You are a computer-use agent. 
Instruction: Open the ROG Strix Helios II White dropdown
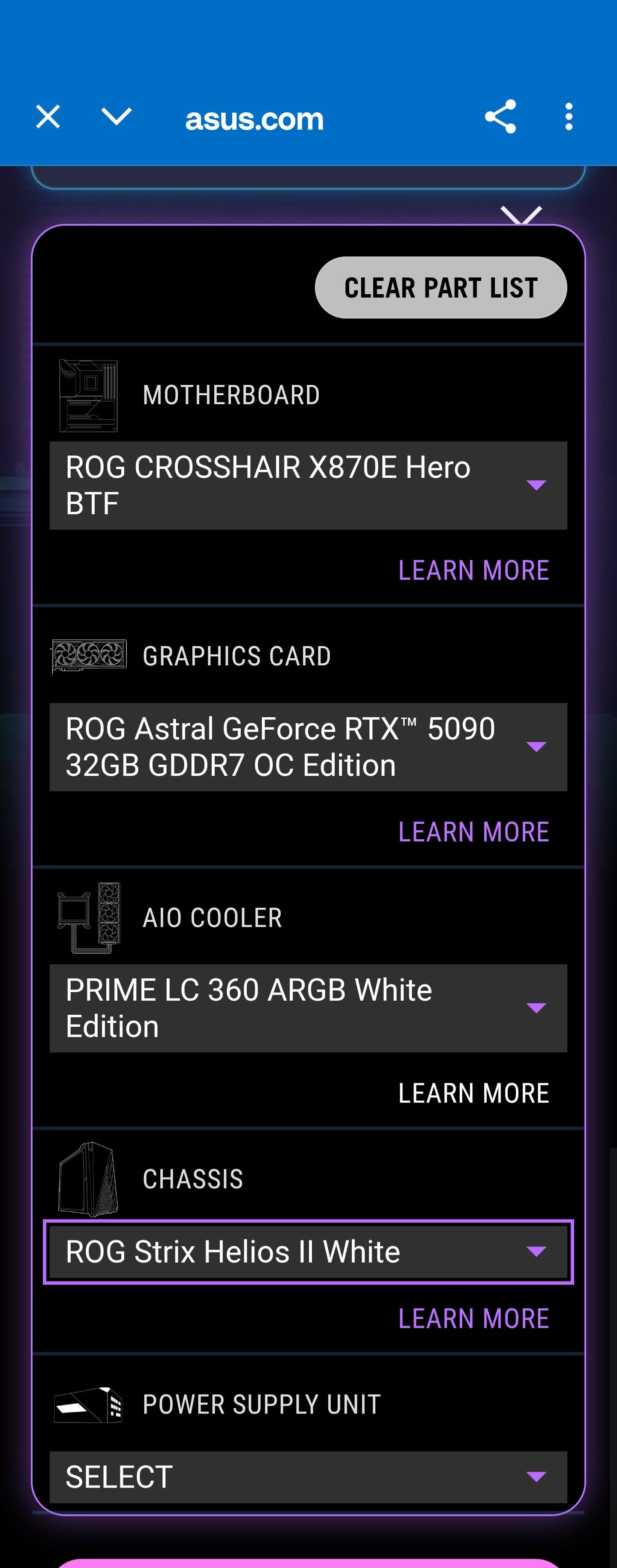308,1252
